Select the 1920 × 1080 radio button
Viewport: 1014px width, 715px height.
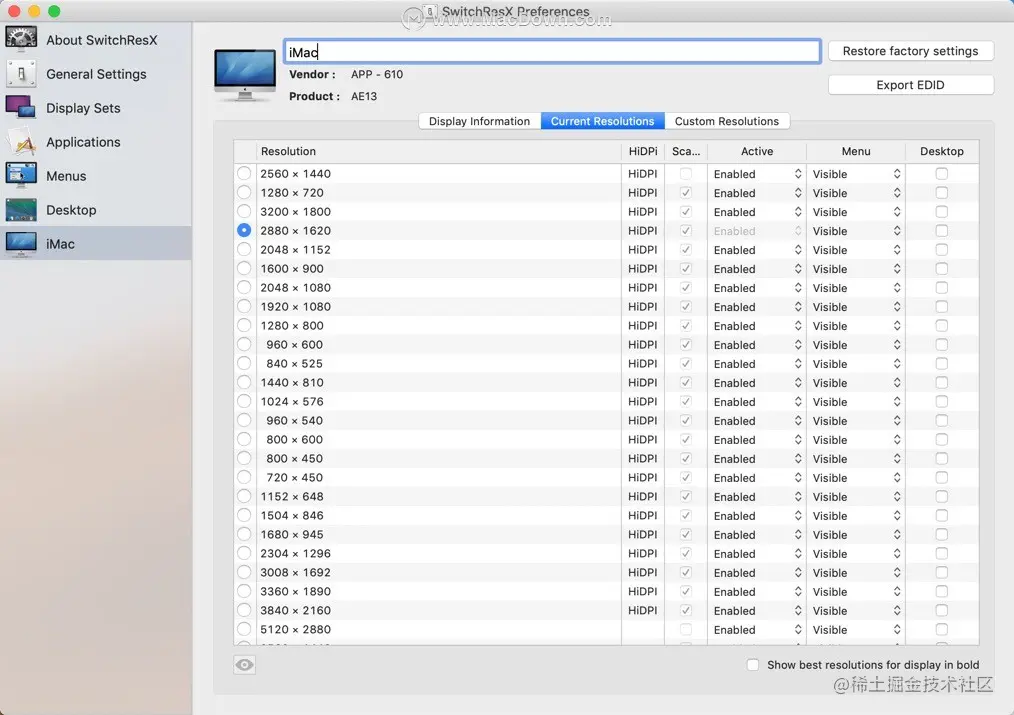[244, 306]
